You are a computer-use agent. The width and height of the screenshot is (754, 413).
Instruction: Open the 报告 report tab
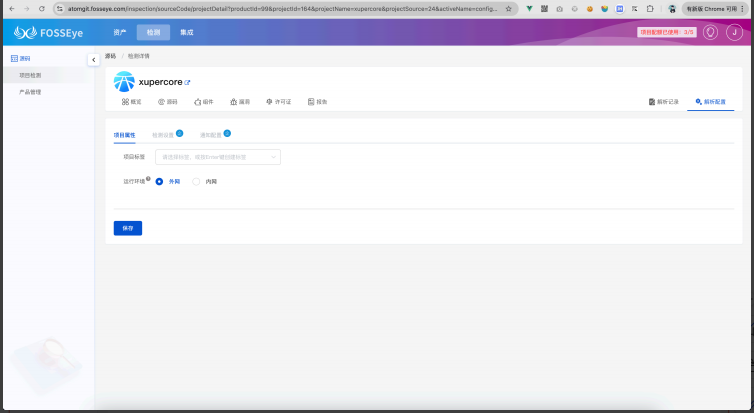(317, 101)
